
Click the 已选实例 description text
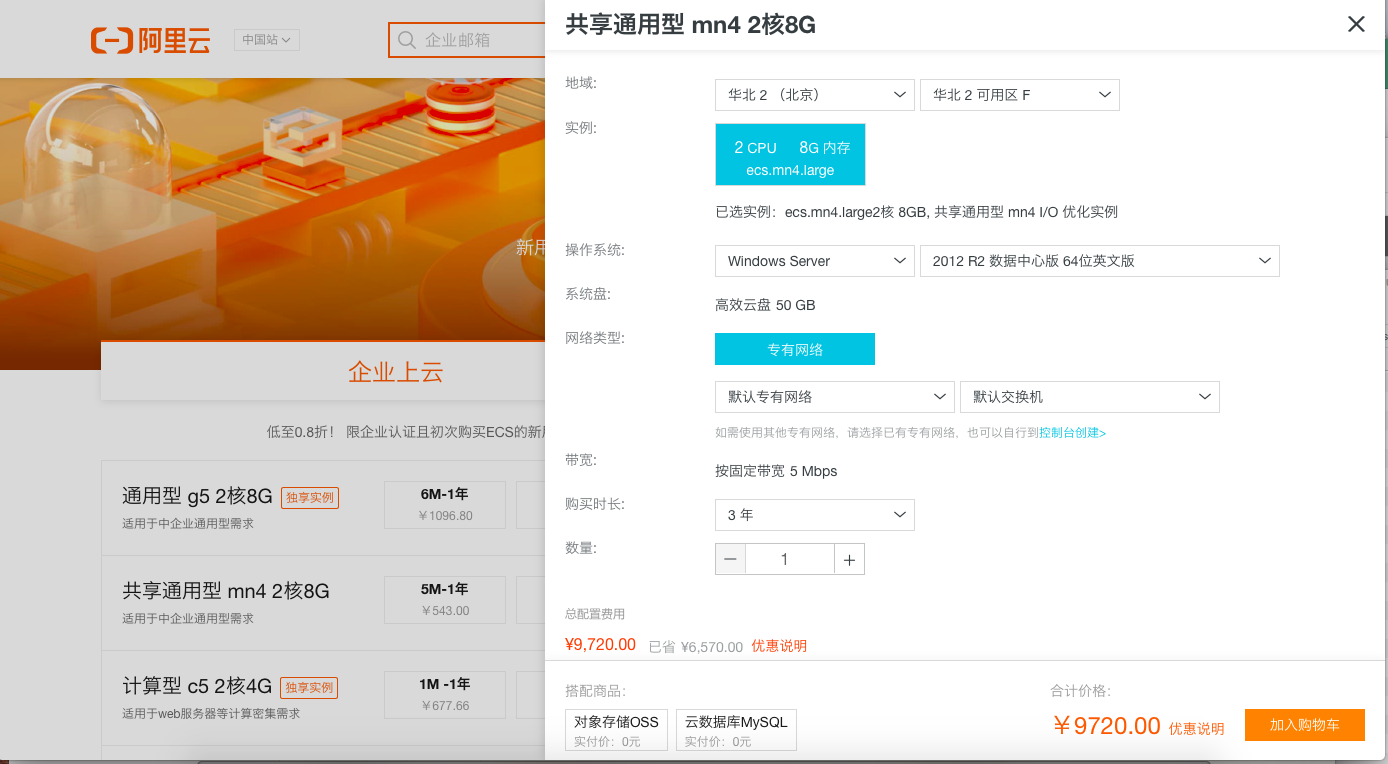(x=916, y=212)
